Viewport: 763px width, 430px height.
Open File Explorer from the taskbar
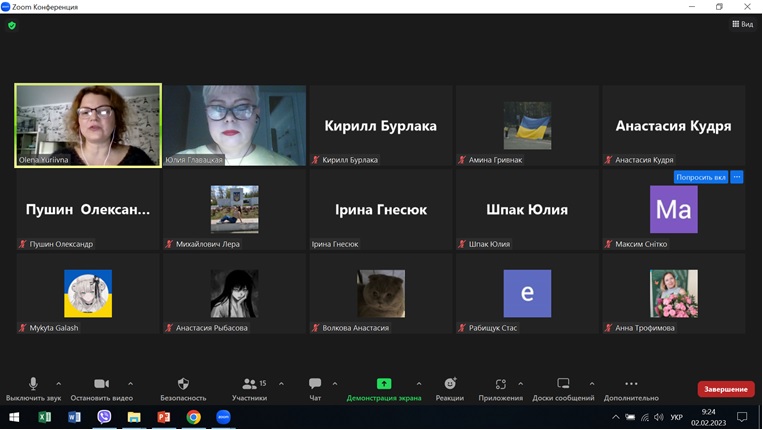tap(134, 417)
